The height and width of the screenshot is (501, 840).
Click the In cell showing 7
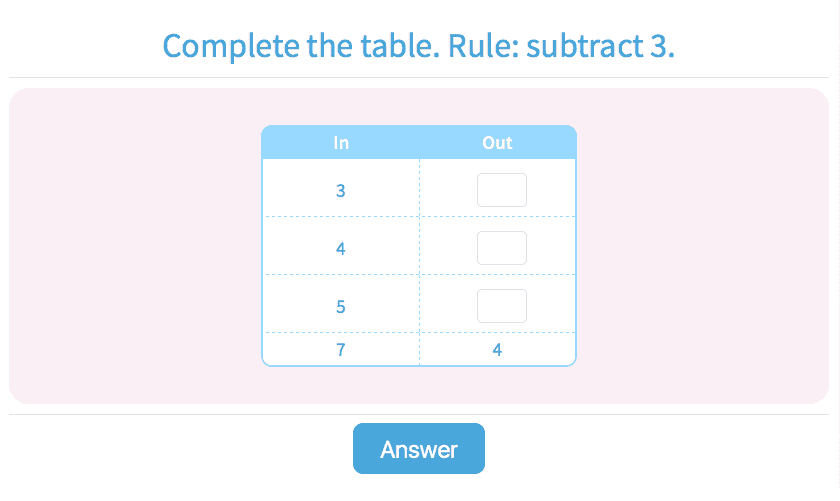[x=341, y=350]
